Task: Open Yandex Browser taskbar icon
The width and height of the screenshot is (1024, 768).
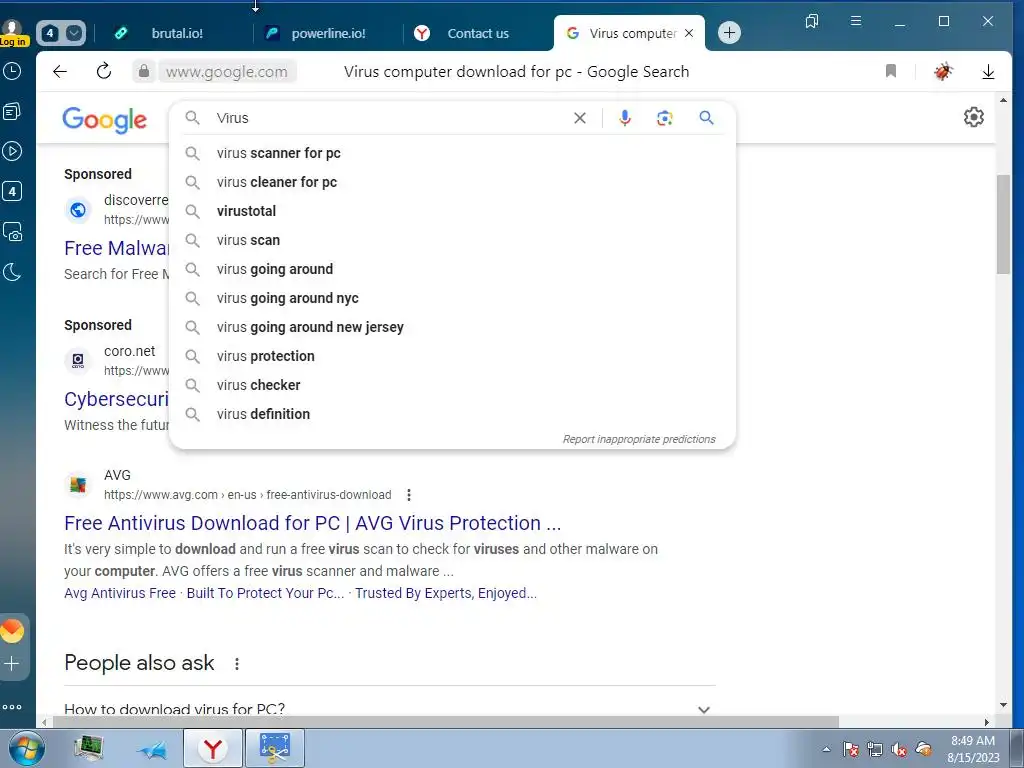Action: 212,748
